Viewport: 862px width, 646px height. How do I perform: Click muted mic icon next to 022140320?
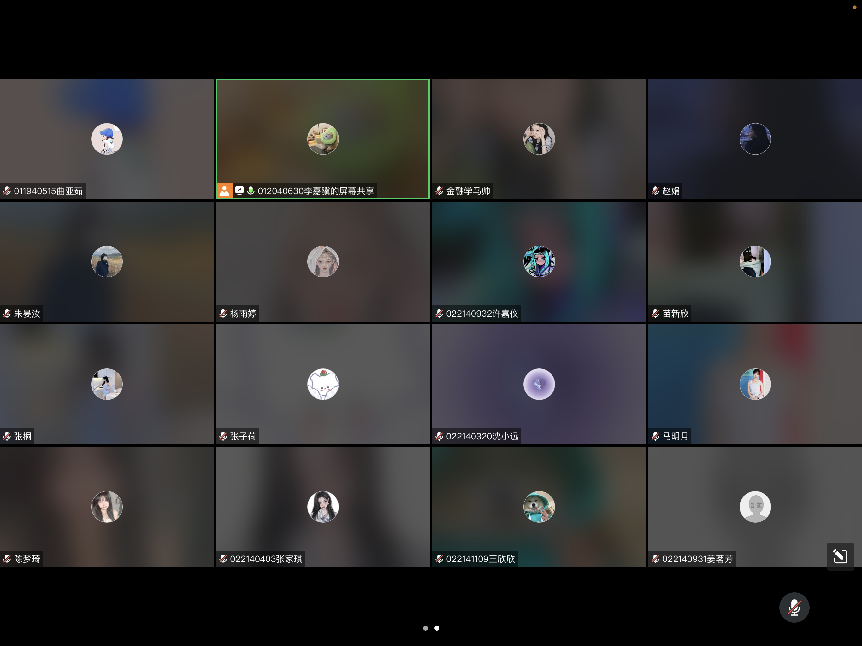pos(439,436)
